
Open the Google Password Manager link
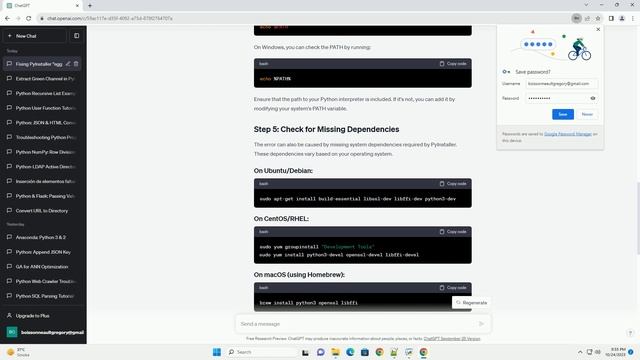(568, 134)
